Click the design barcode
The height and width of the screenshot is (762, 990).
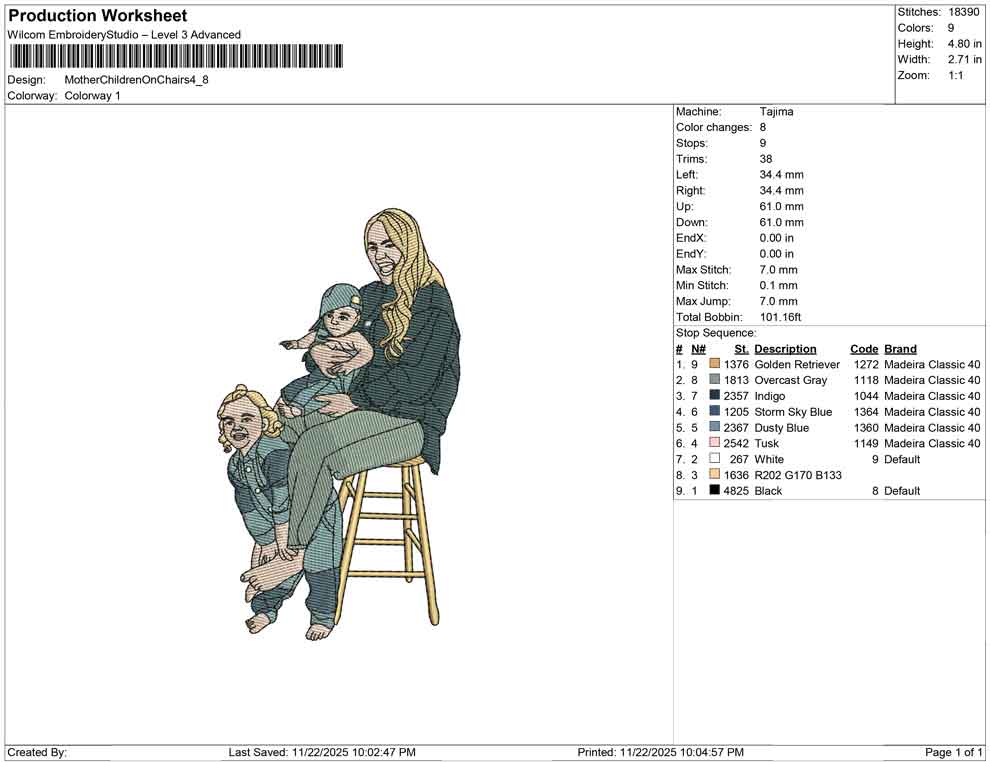176,57
